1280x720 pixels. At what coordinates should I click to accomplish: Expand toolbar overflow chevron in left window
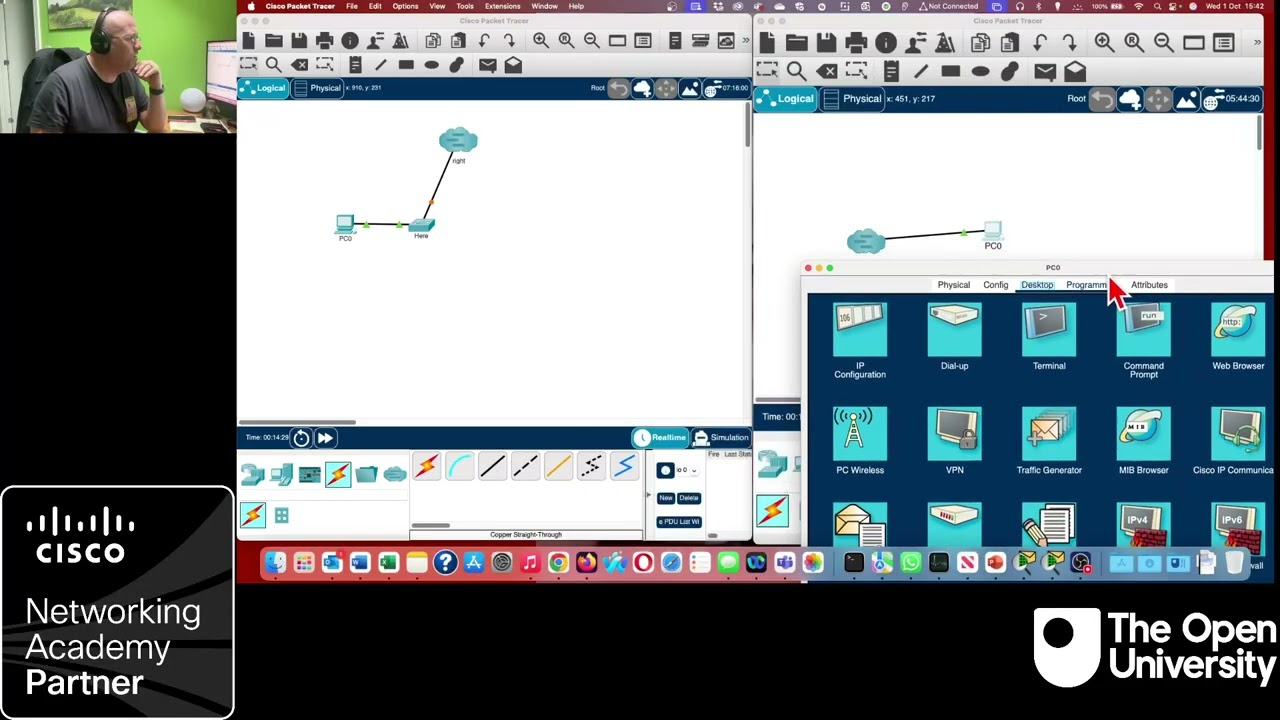point(745,41)
